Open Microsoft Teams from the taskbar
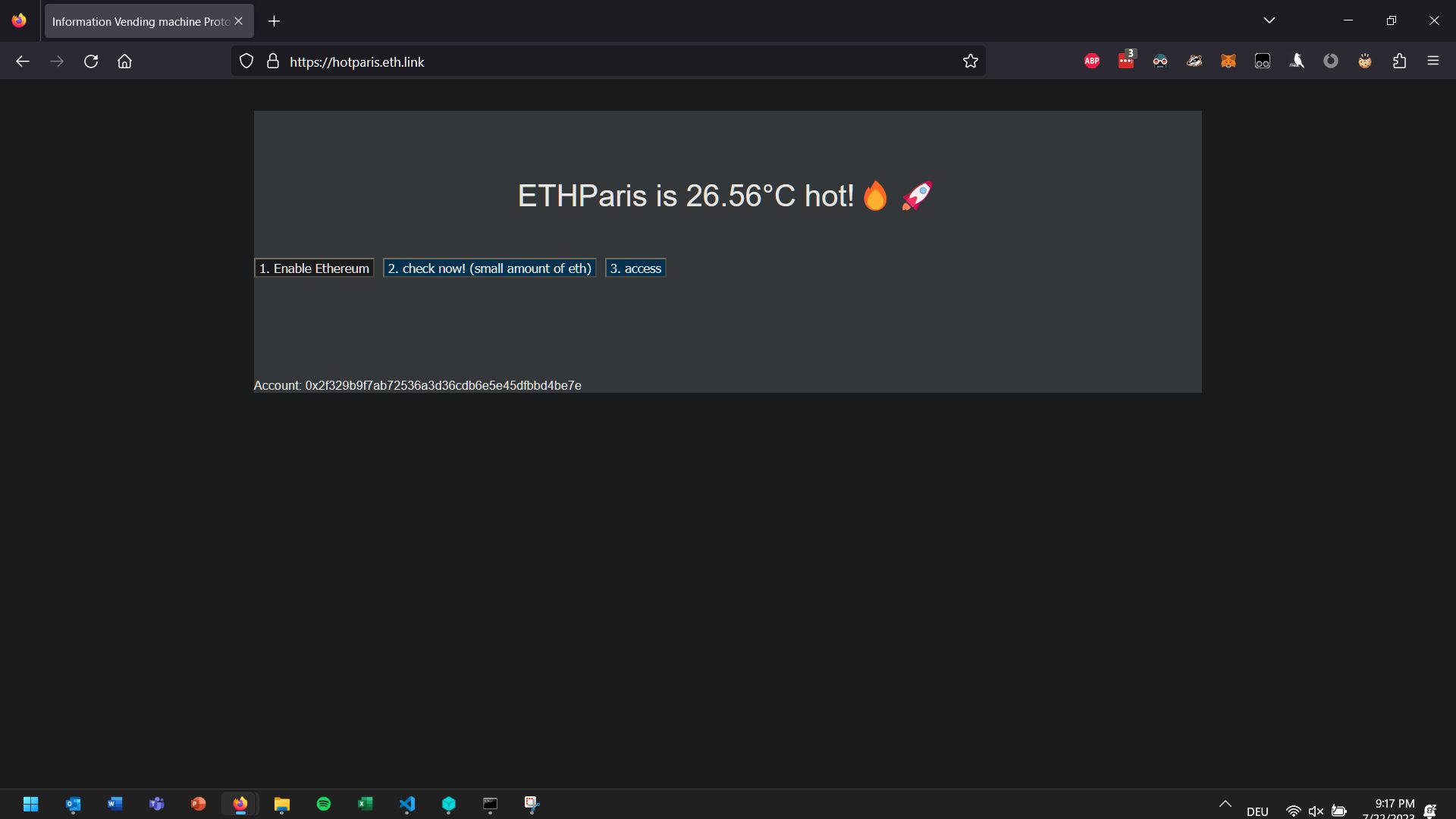Image resolution: width=1456 pixels, height=819 pixels. (156, 804)
